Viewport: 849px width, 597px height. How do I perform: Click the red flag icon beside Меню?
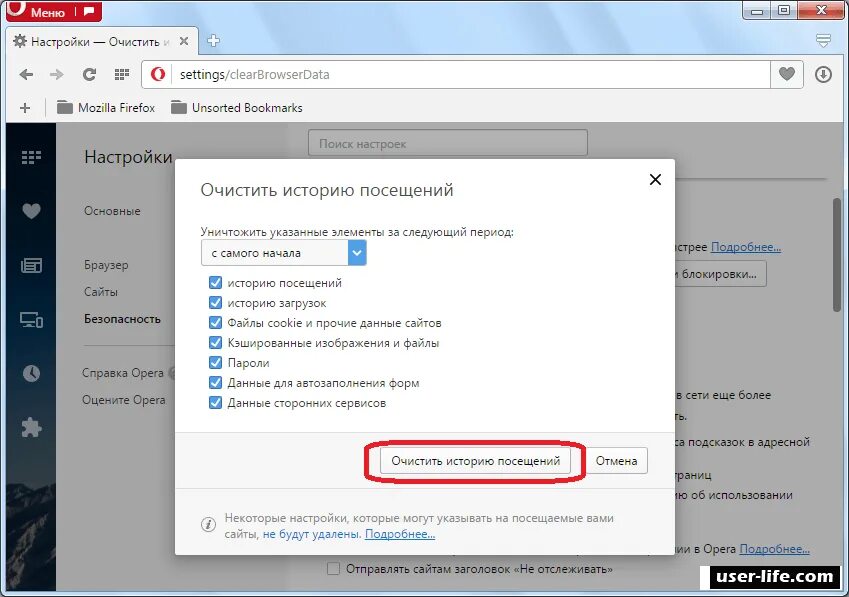pyautogui.click(x=89, y=11)
